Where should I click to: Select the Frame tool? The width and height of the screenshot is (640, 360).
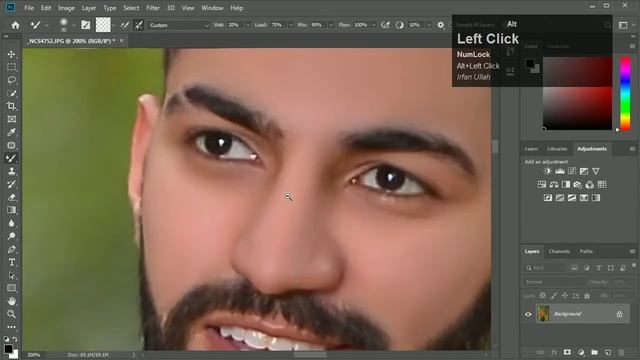[11, 119]
